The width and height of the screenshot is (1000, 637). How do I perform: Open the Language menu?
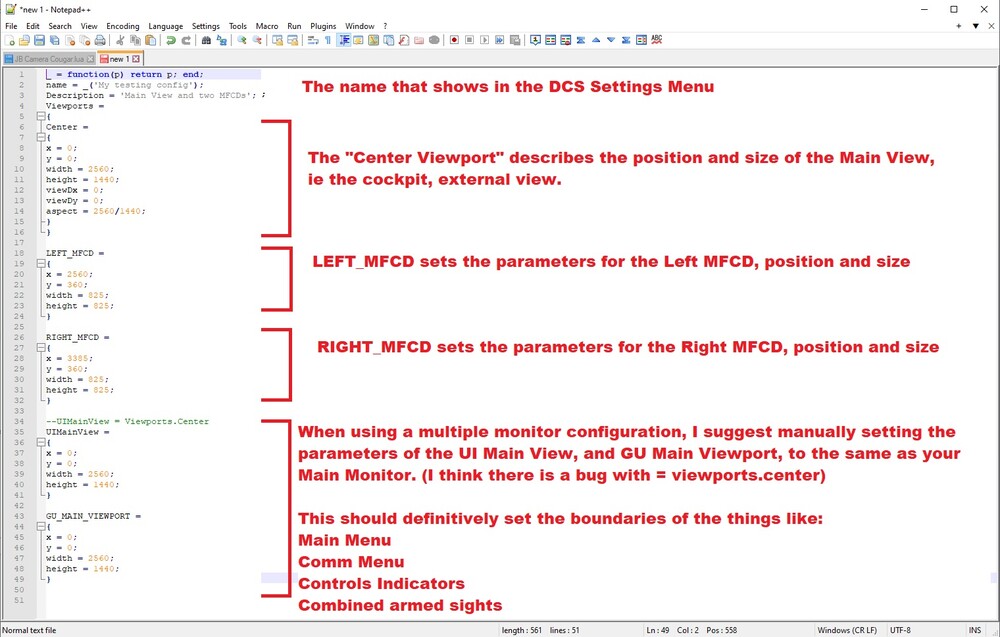165,26
